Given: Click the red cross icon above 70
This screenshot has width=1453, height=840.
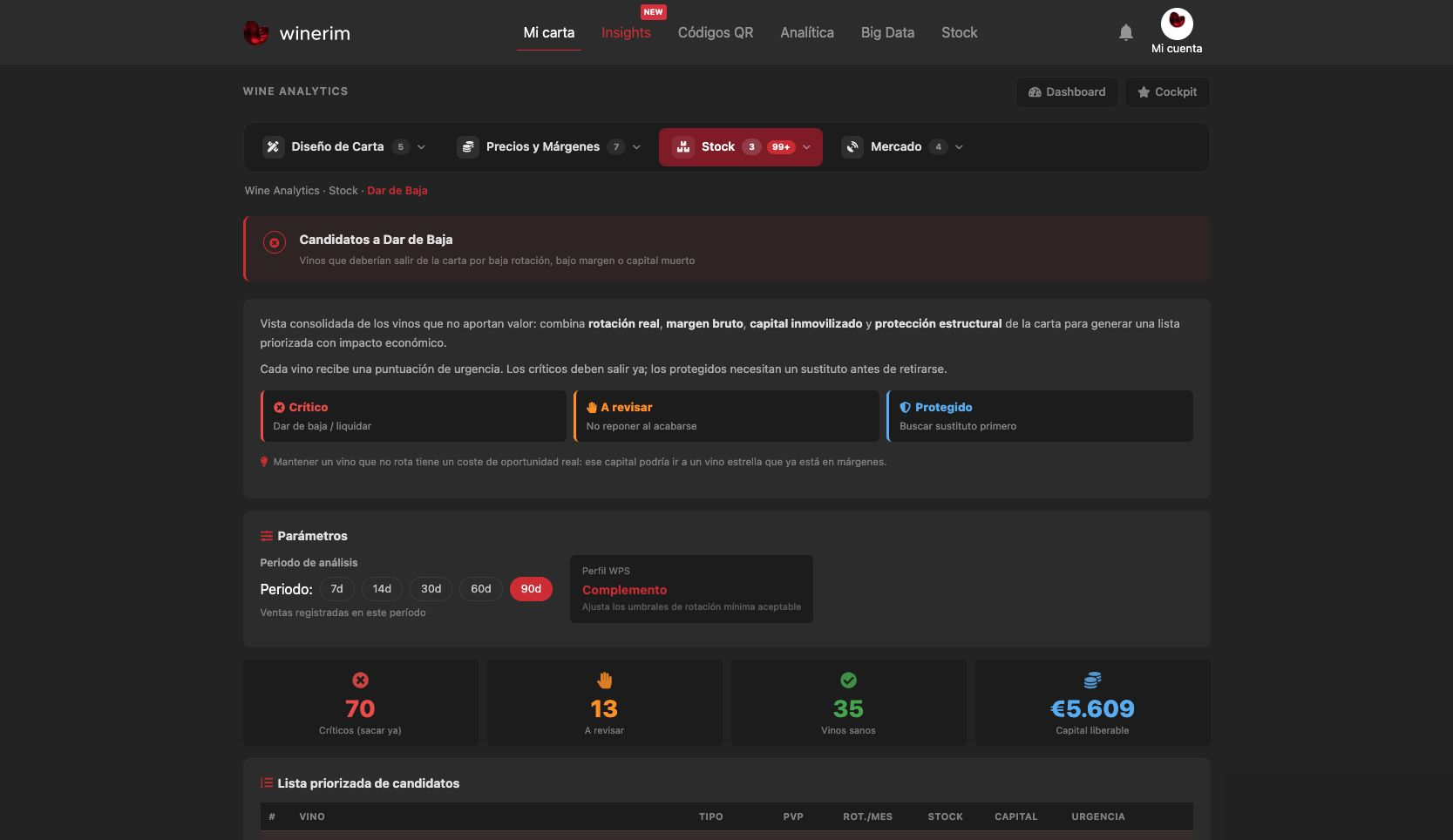Looking at the screenshot, I should (x=360, y=680).
